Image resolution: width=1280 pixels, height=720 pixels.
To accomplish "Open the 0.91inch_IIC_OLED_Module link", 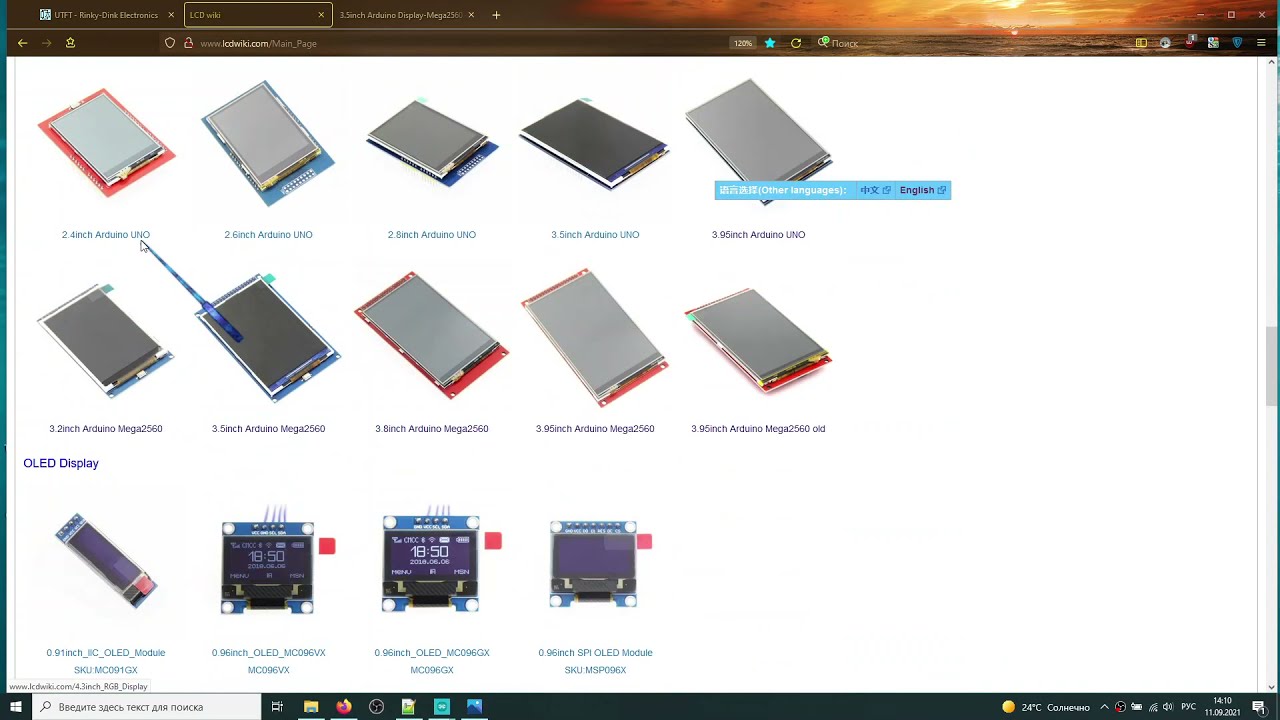I will [x=106, y=653].
